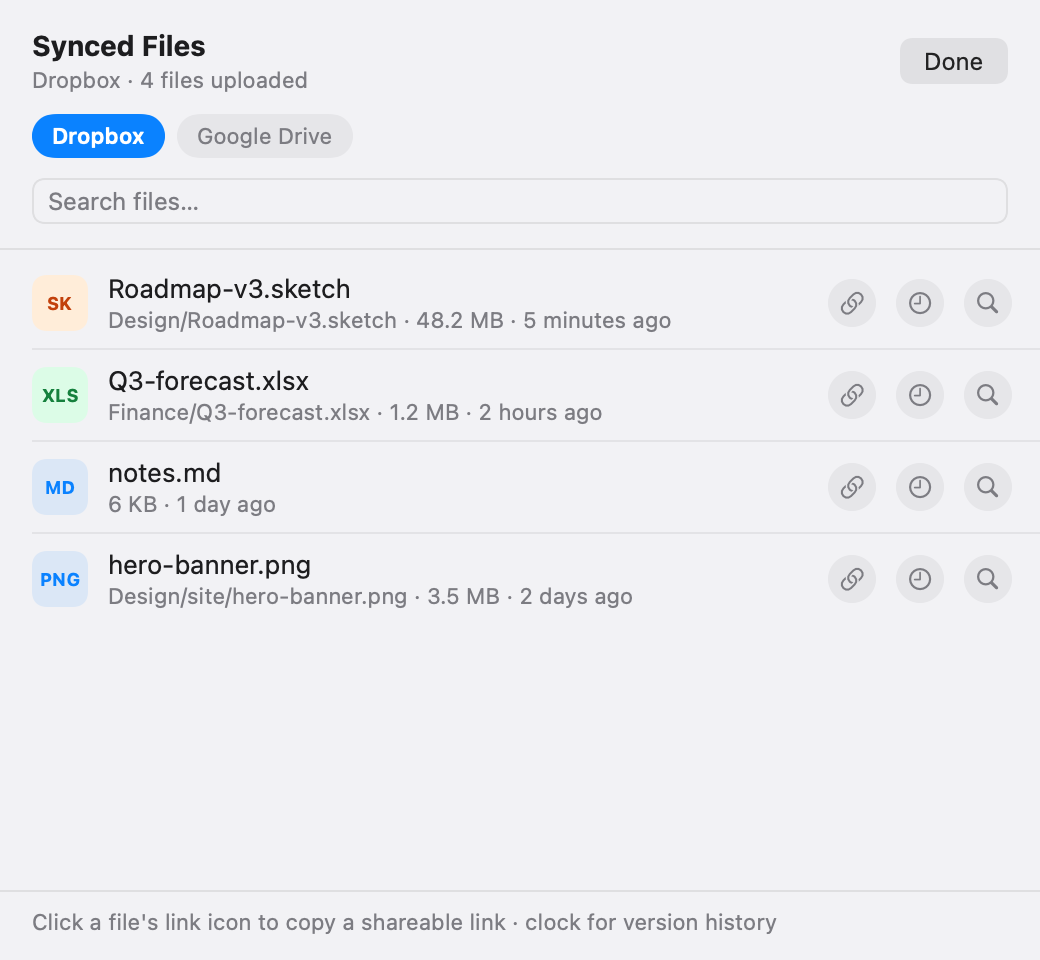The width and height of the screenshot is (1040, 960).
Task: Copy shareable link for notes.md
Action: point(852,487)
